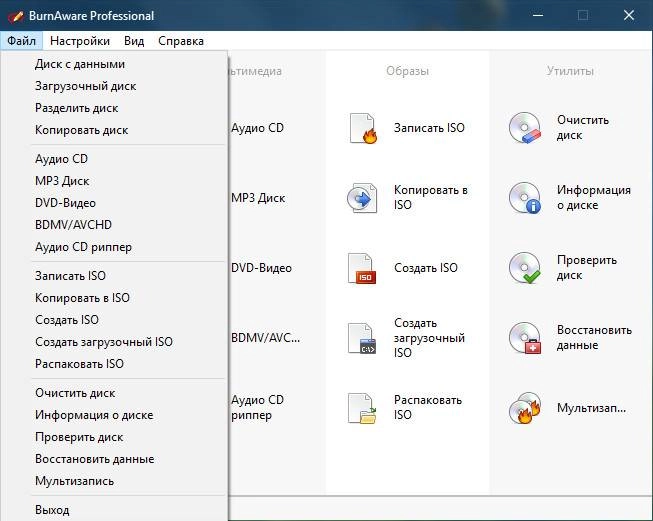This screenshot has width=653, height=521.
Task: Open Создать ISO label in Образы column
Action: pos(426,268)
